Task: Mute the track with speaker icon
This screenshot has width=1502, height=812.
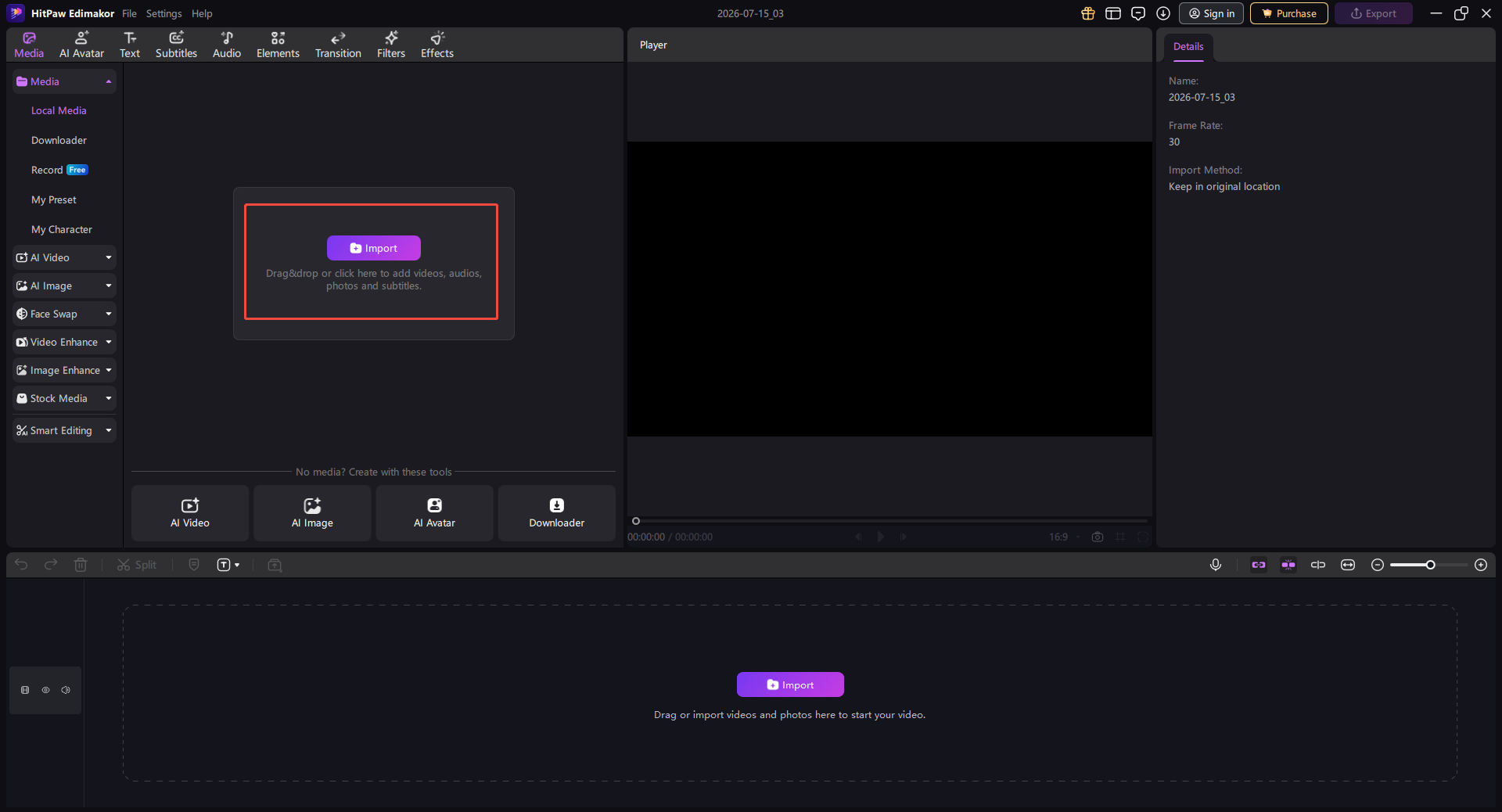Action: pos(66,690)
